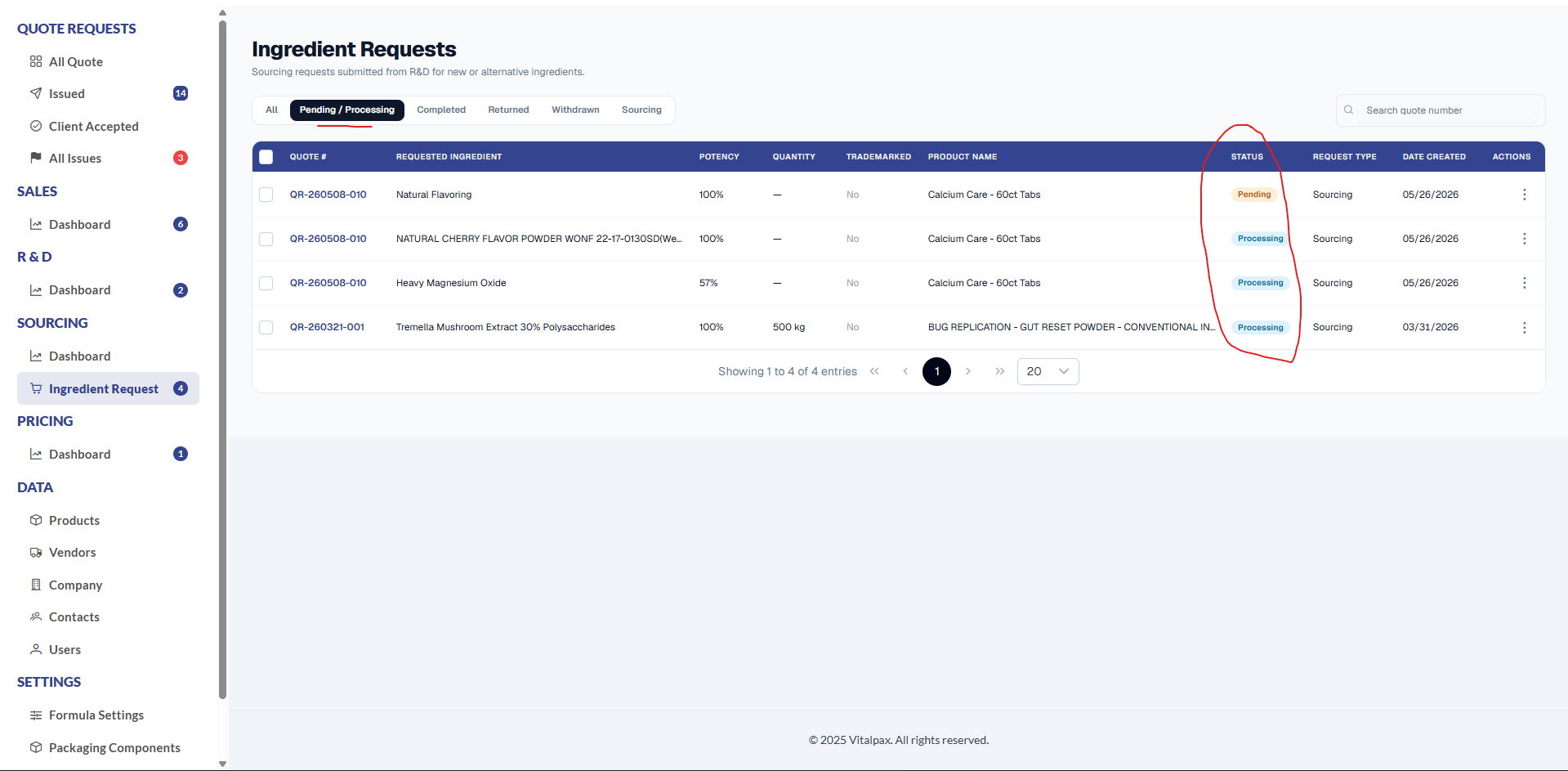Open quote QR-260508-010 for Natural Flavoring
1568x771 pixels.
(328, 195)
